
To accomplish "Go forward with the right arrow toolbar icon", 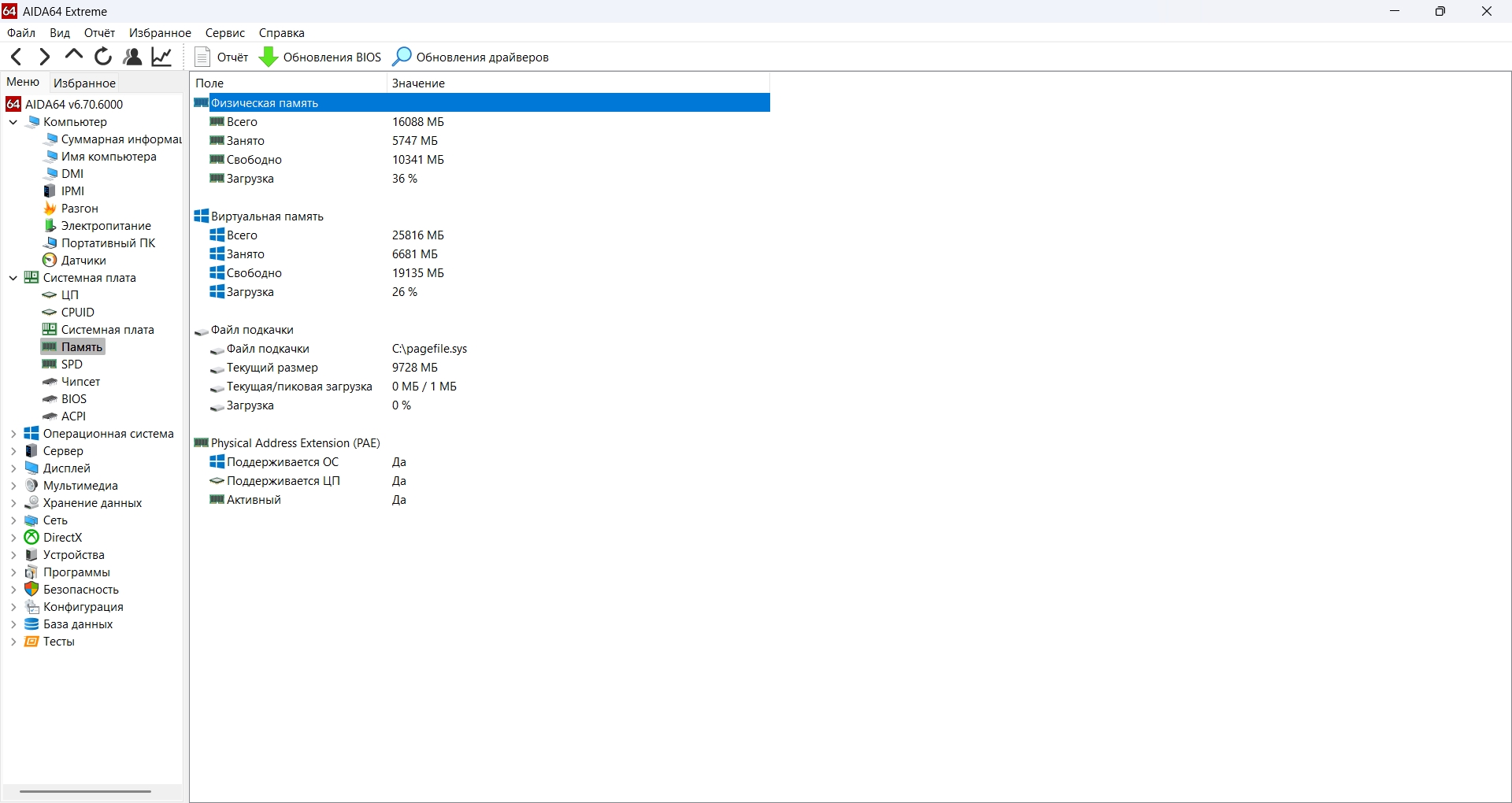I will click(x=45, y=57).
